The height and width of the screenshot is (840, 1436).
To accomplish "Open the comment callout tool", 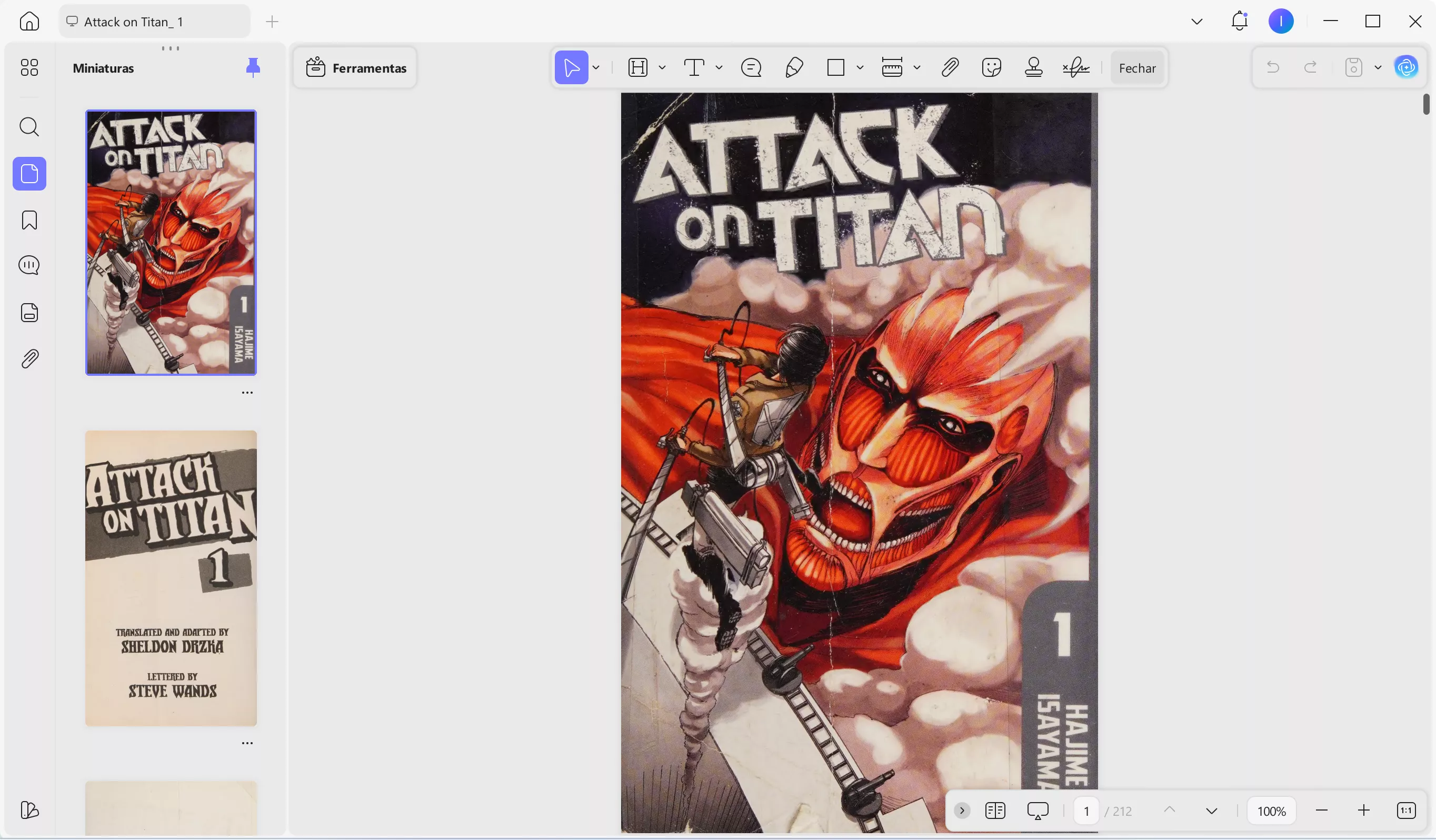I will point(752,67).
